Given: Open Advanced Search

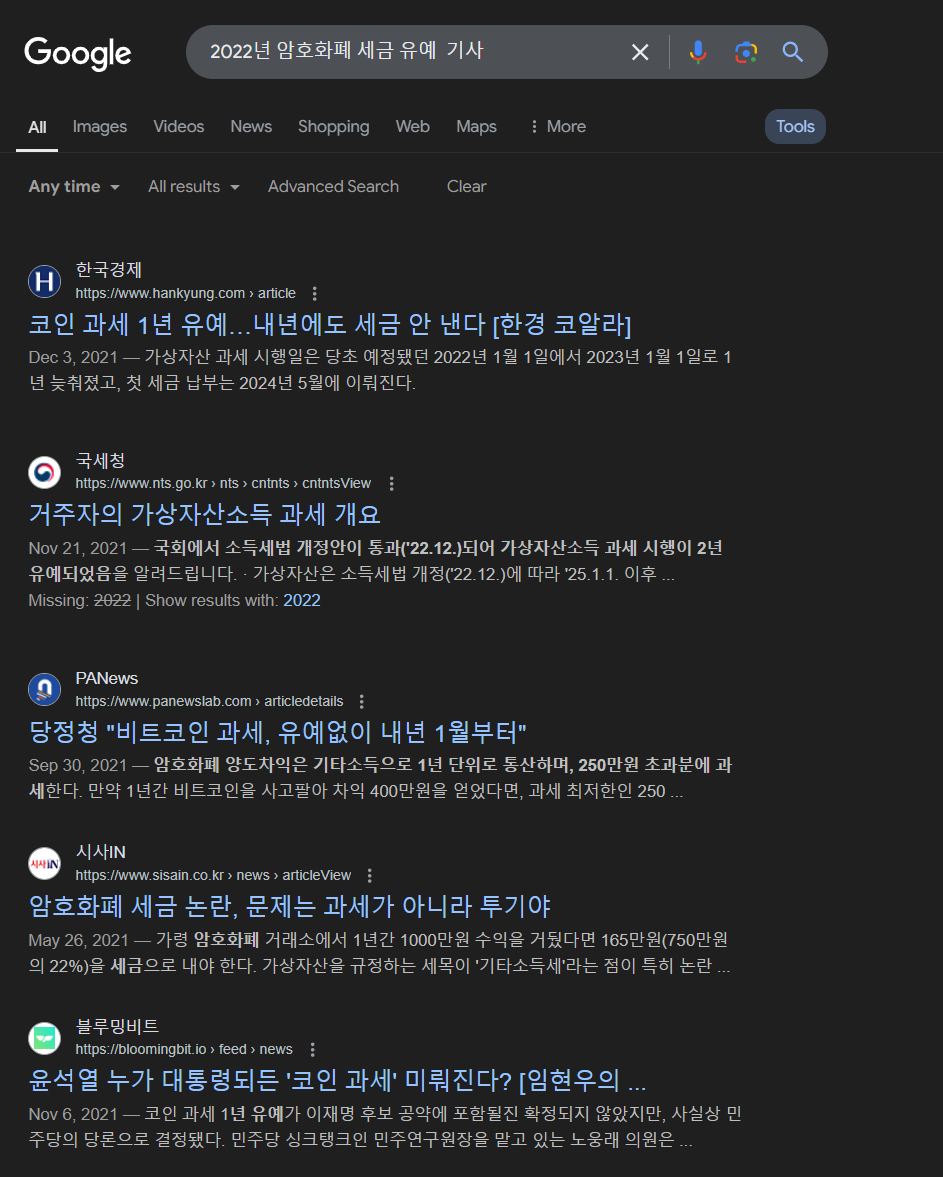Looking at the screenshot, I should point(333,187).
